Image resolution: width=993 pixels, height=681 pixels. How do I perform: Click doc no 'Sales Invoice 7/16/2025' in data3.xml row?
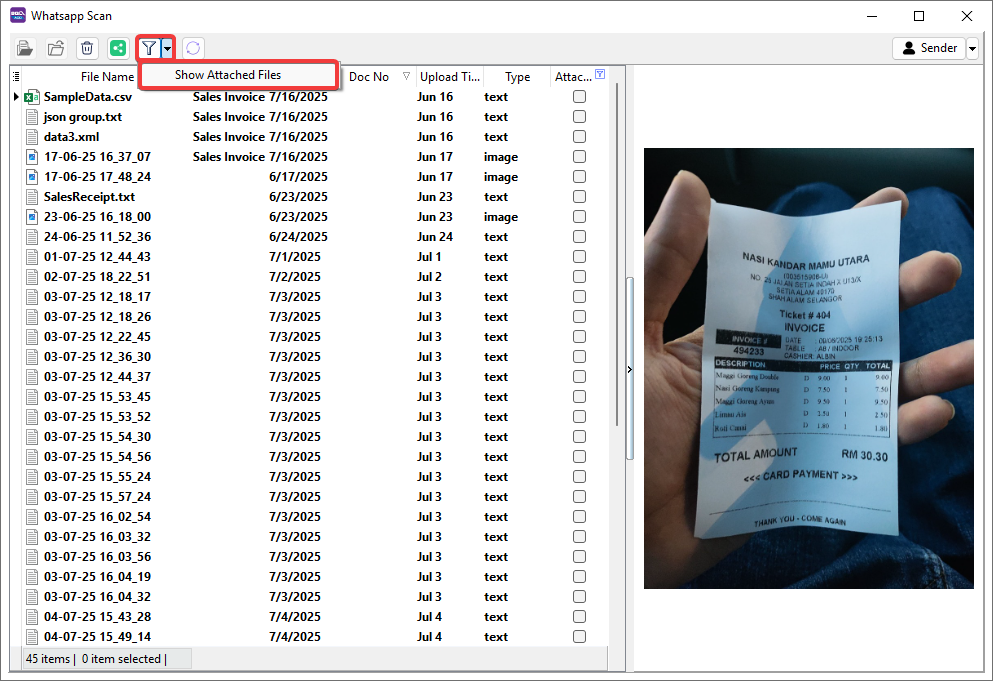(260, 137)
